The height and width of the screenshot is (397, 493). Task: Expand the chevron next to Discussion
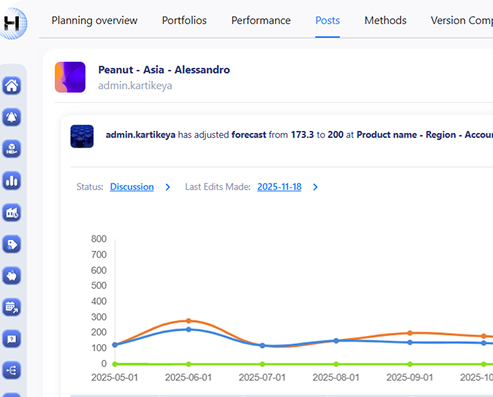(x=168, y=187)
